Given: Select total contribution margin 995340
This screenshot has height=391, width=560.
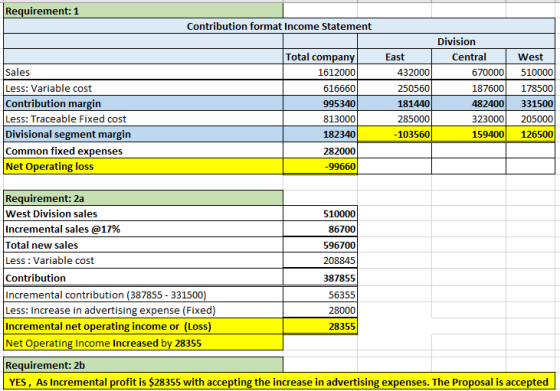Looking at the screenshot, I should click(320, 104).
